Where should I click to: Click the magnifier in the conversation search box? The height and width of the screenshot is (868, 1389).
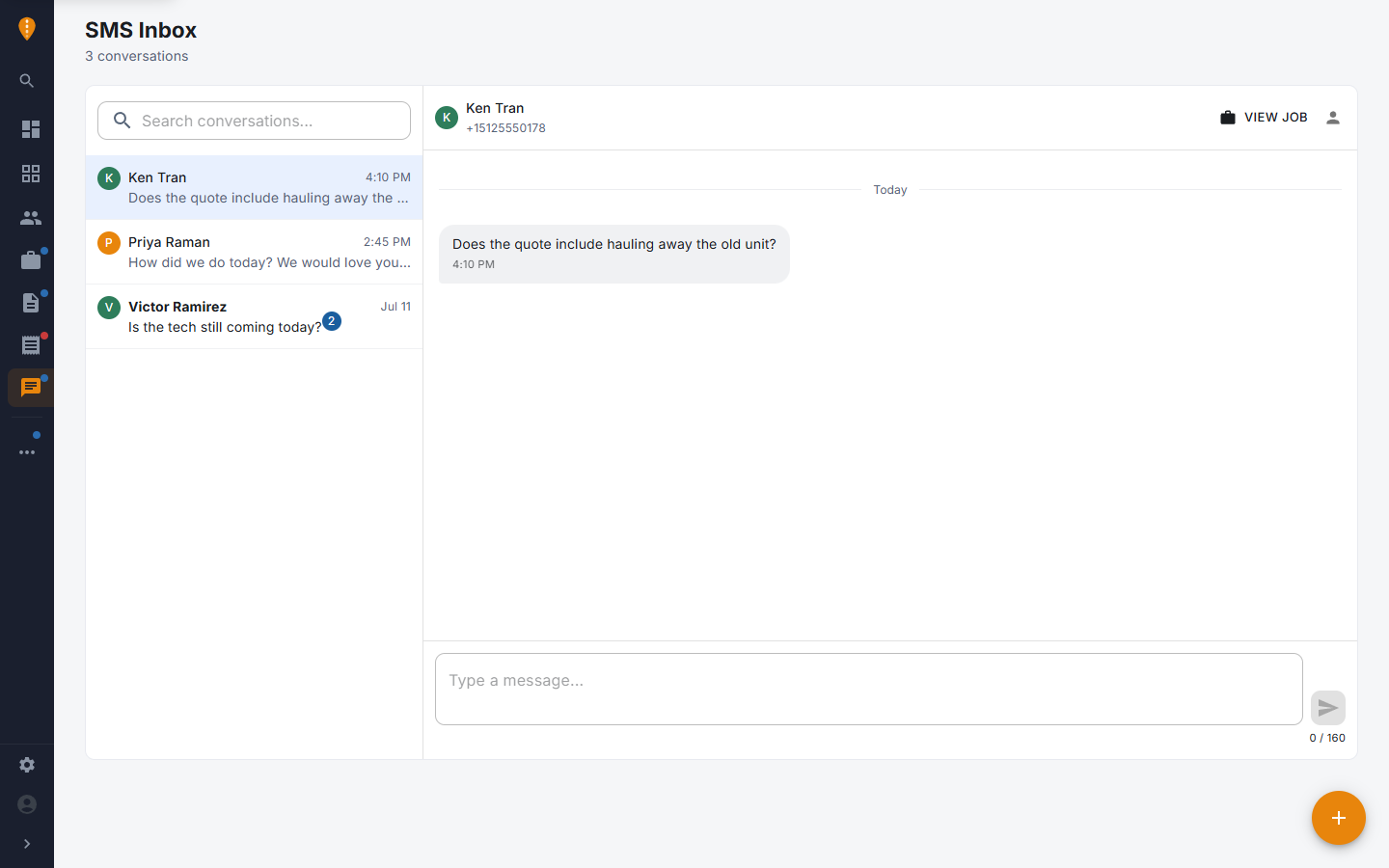pyautogui.click(x=122, y=121)
